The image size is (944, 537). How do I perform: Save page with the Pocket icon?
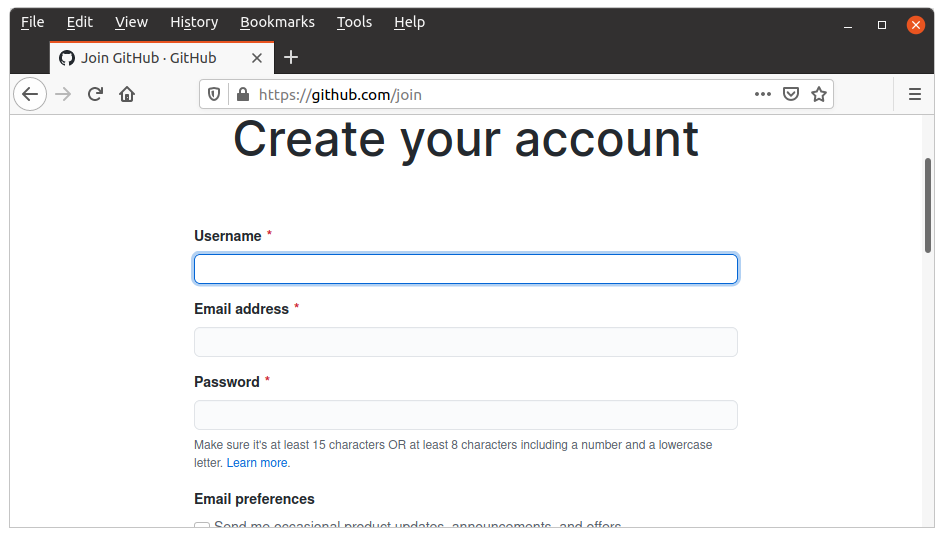790,94
